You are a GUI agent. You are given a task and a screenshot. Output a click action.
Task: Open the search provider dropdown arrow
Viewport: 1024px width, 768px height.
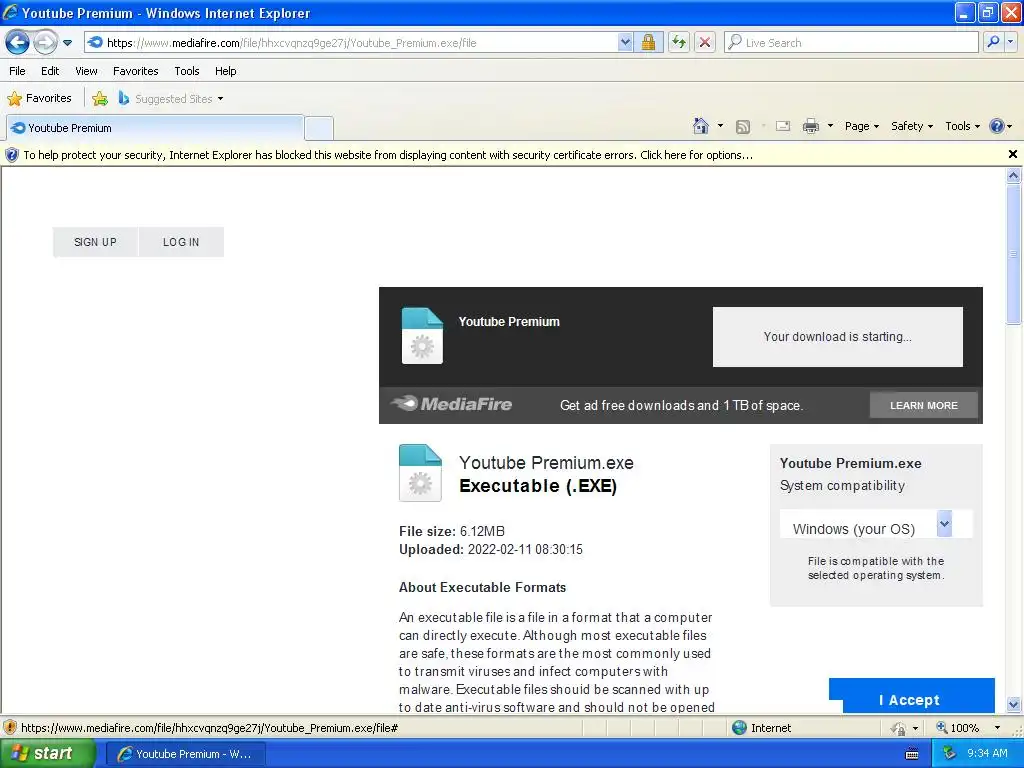click(x=1010, y=42)
